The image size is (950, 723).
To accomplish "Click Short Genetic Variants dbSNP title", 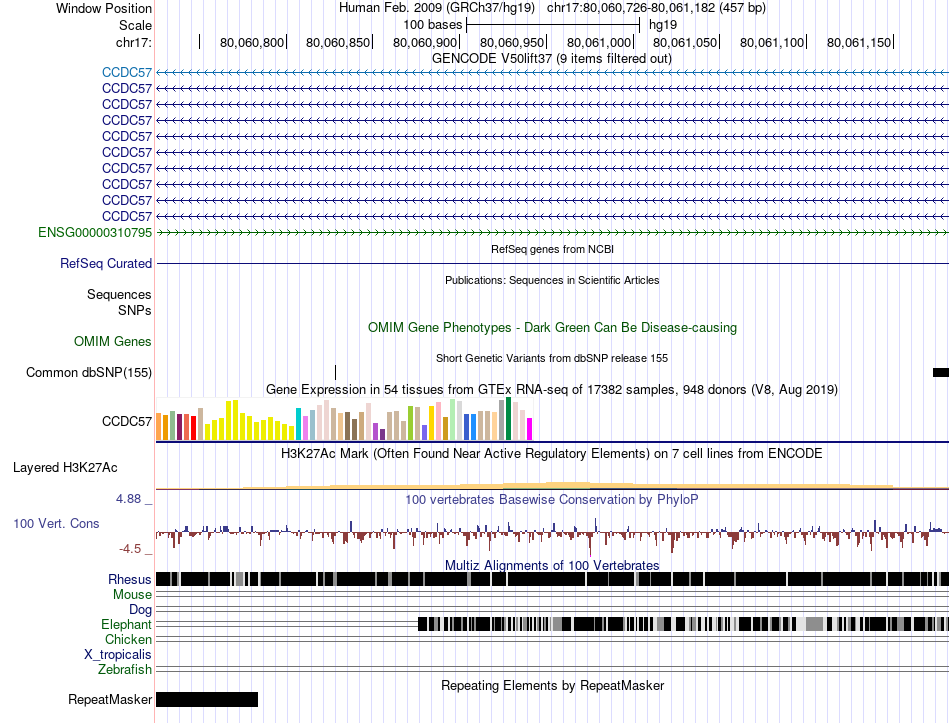I will click(552, 358).
